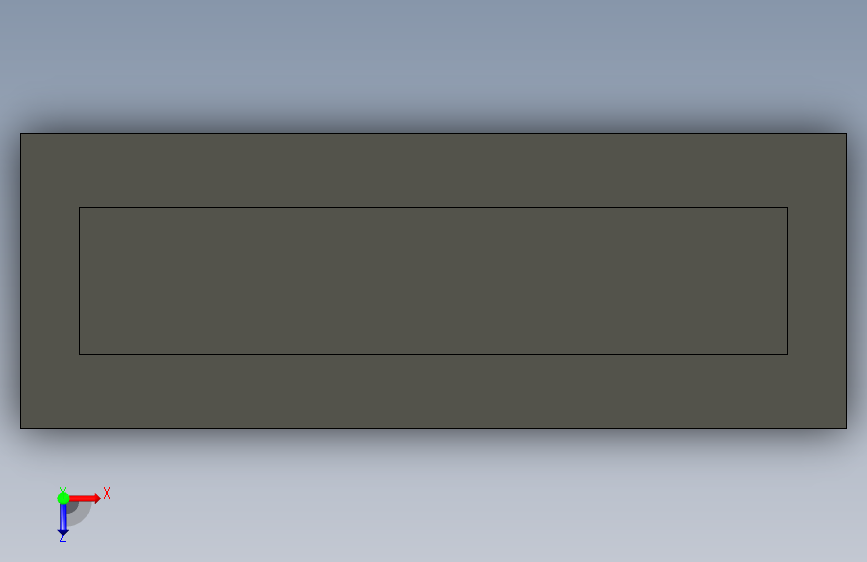Select the bottom-right vertex of outer rectangle

847,428
